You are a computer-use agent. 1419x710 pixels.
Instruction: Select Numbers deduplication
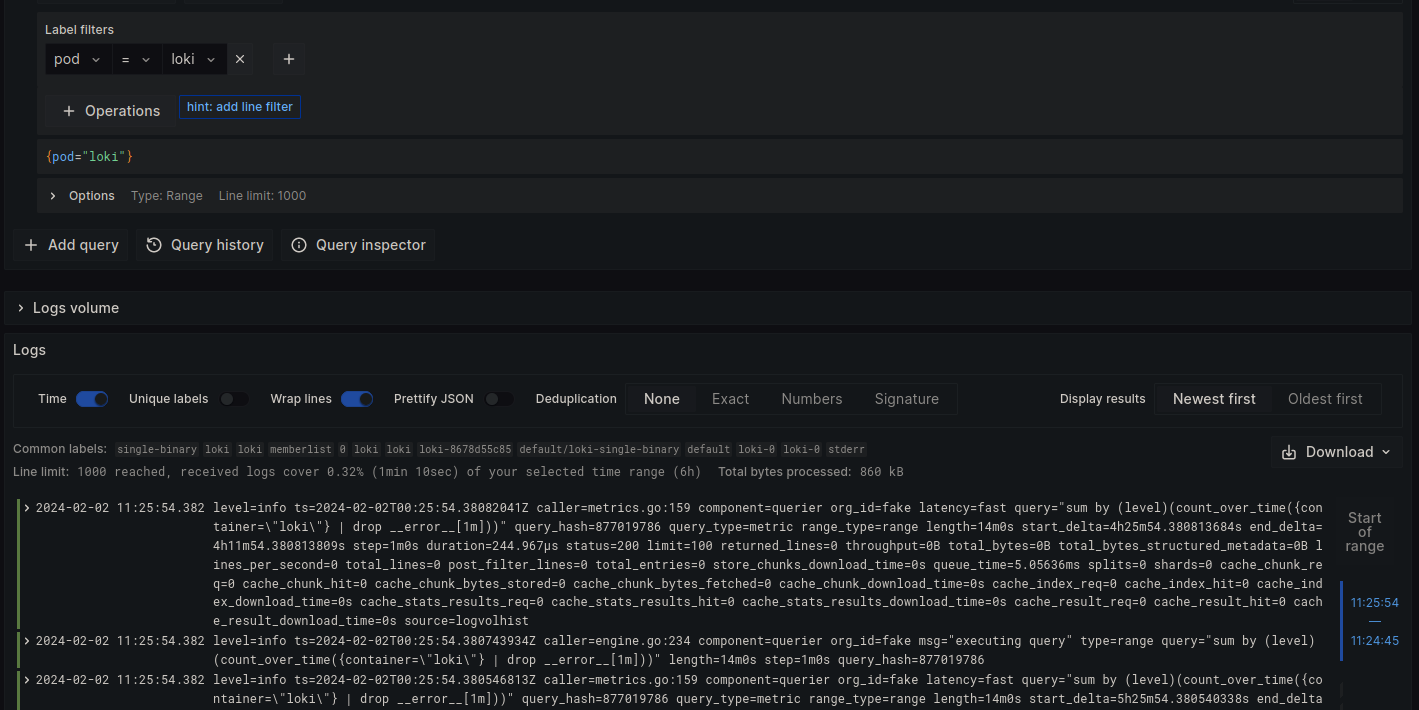coord(812,399)
